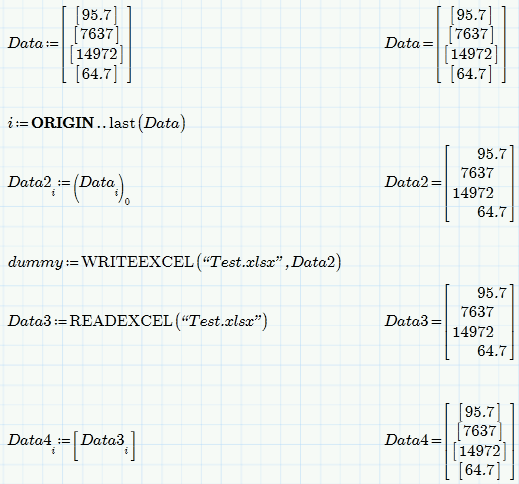Image resolution: width=519 pixels, height=484 pixels.
Task: Select the Data3 definition variable name
Action: [x=30, y=321]
